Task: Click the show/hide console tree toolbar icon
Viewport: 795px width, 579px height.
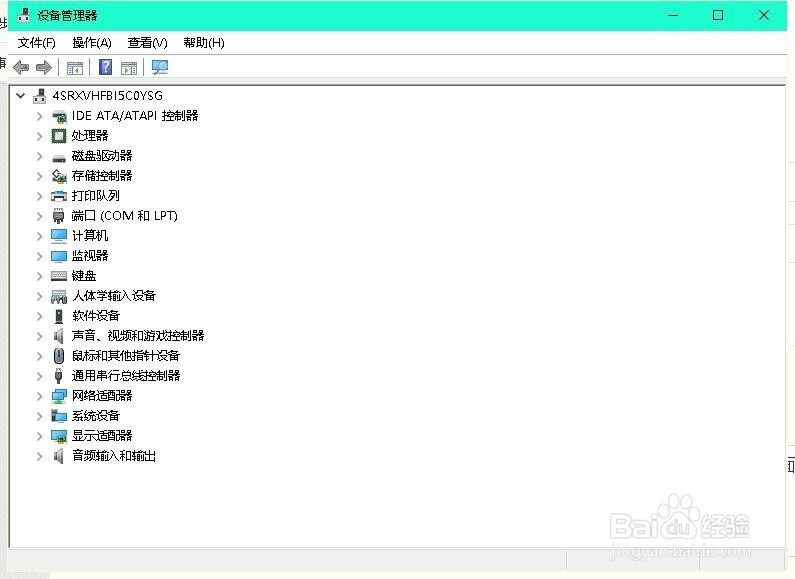Action: coord(75,67)
